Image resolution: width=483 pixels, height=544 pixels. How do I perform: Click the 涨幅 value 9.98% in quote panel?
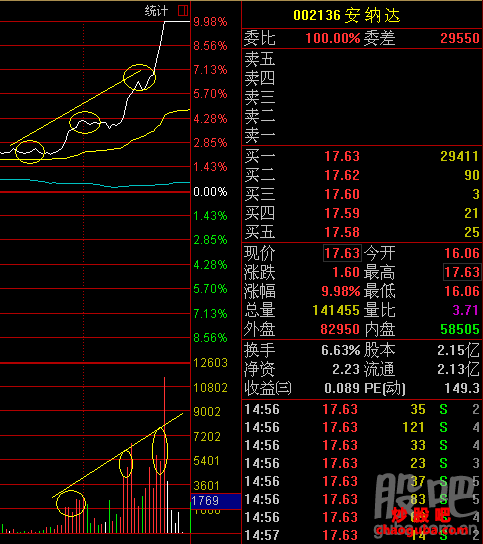(x=341, y=291)
